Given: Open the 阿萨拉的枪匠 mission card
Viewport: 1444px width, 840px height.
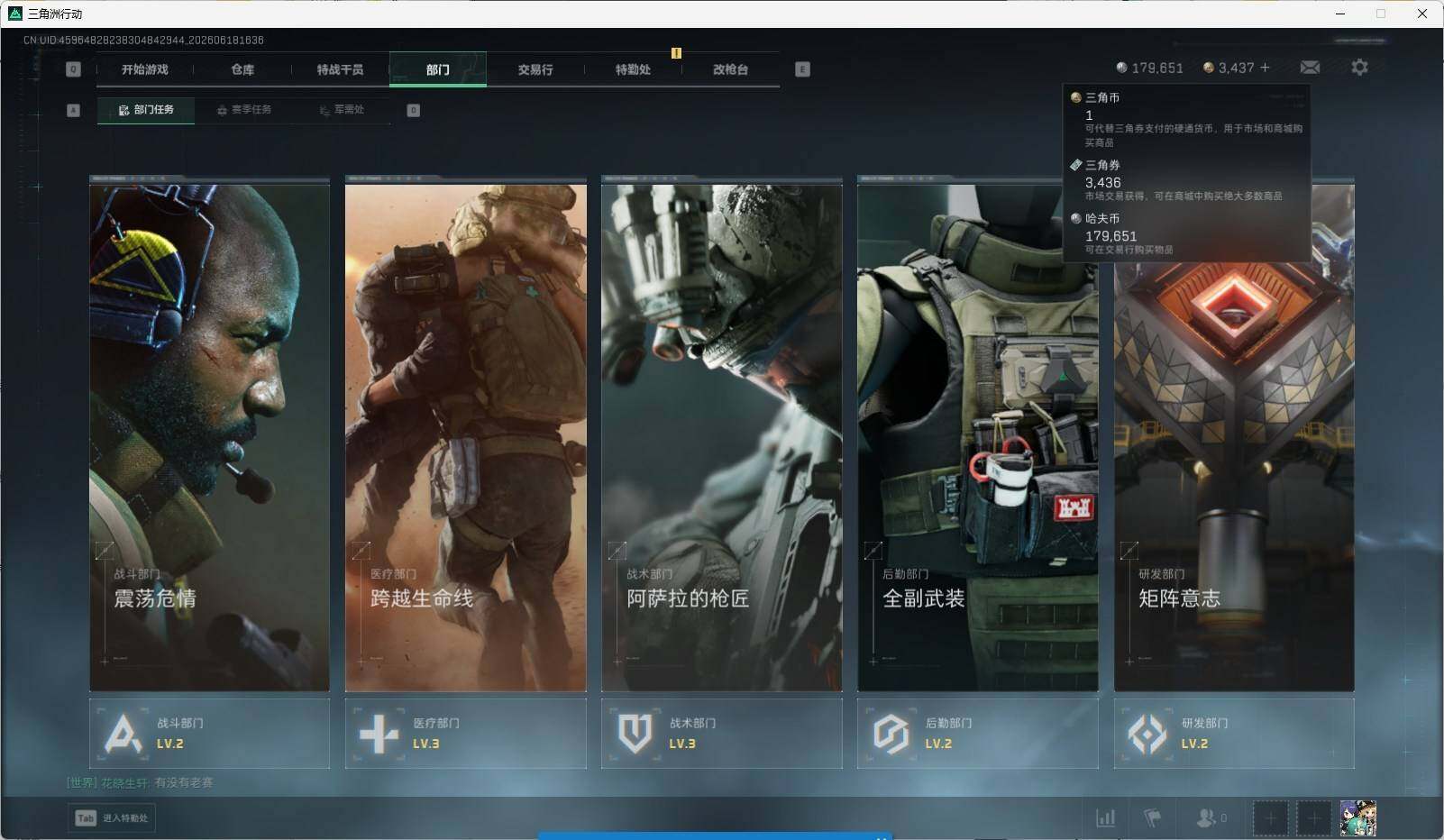Looking at the screenshot, I should 722,434.
